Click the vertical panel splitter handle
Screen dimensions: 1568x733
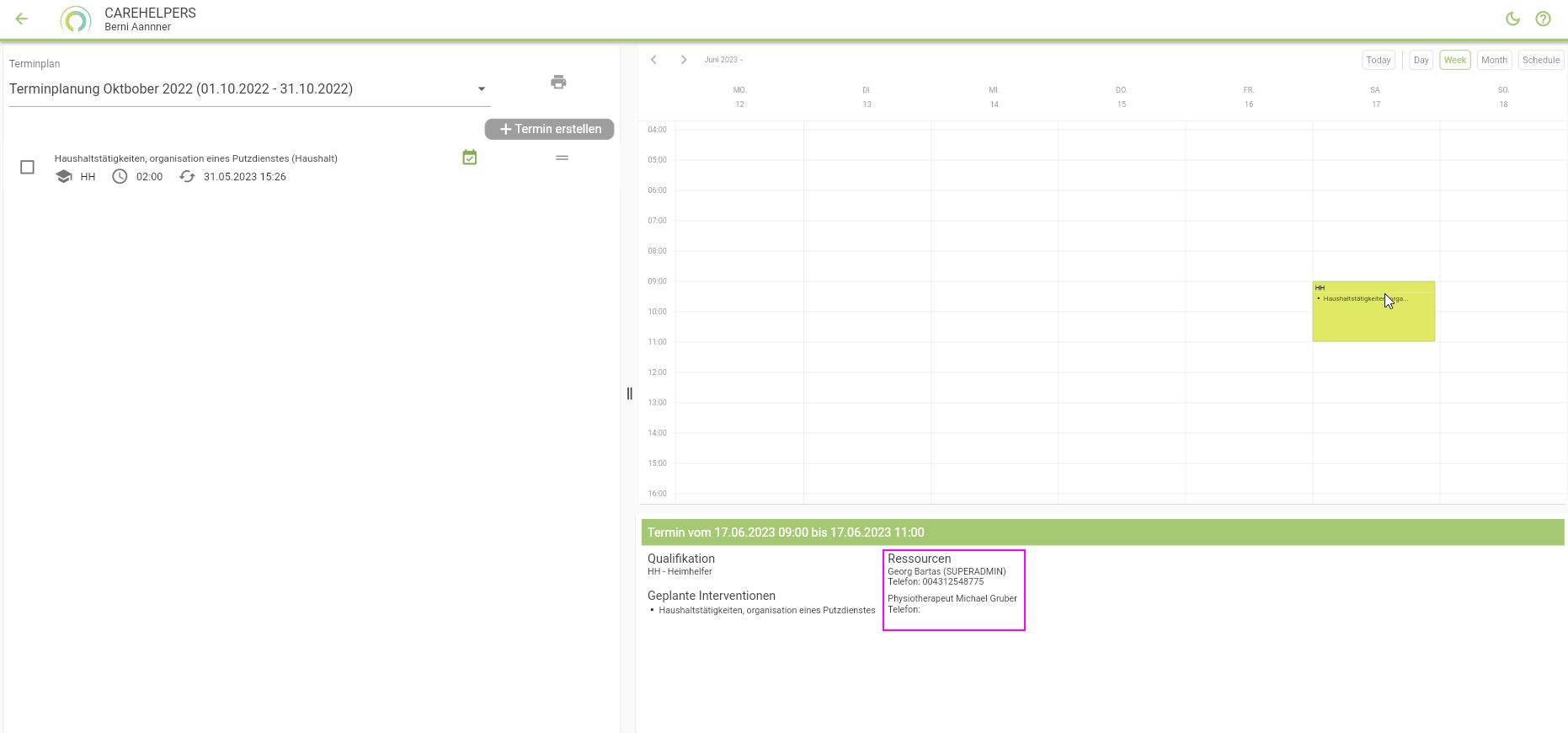click(629, 393)
